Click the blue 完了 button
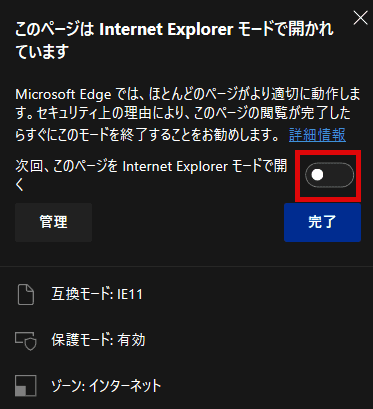The width and height of the screenshot is (373, 409). click(x=322, y=222)
